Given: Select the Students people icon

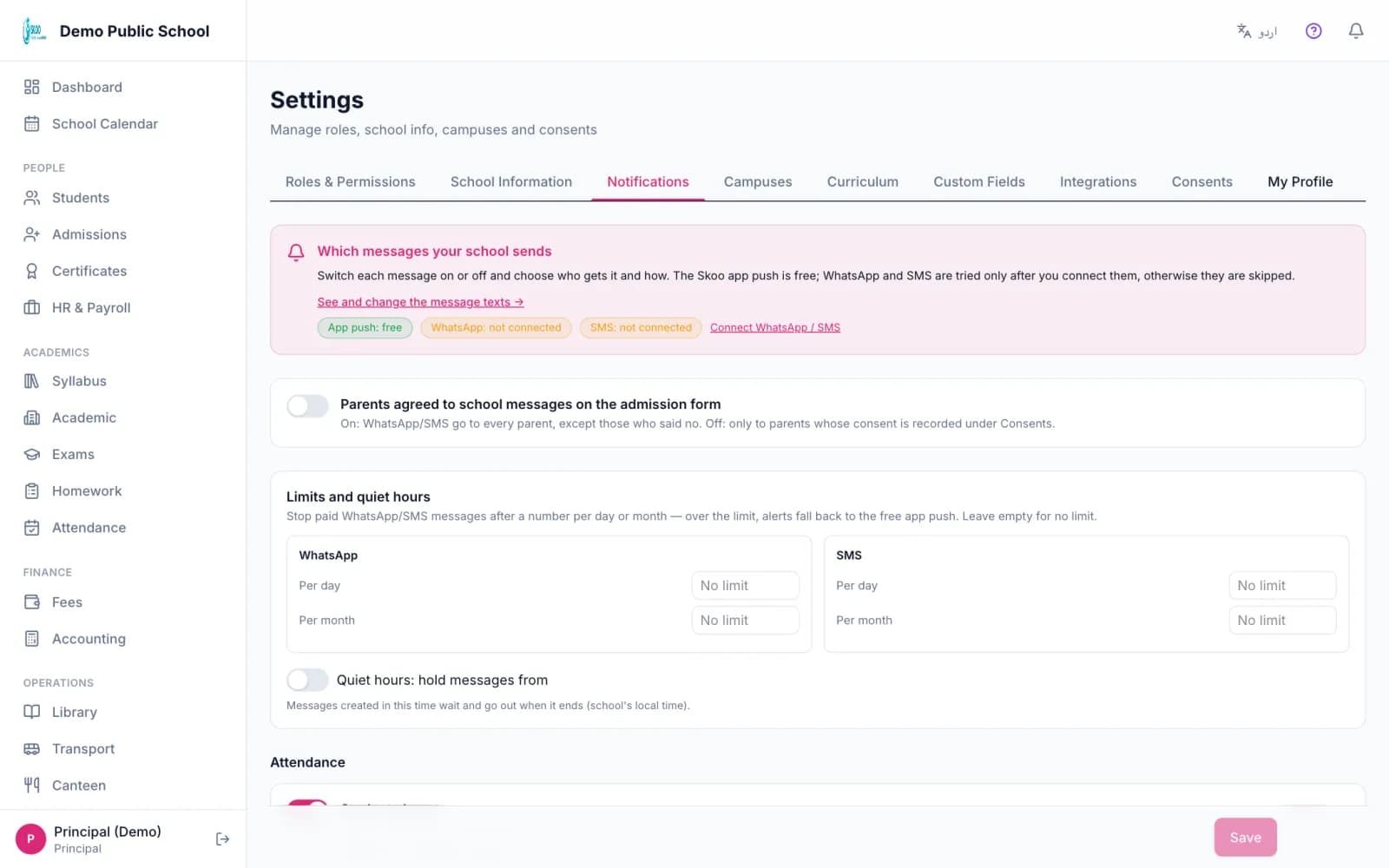Looking at the screenshot, I should [32, 198].
